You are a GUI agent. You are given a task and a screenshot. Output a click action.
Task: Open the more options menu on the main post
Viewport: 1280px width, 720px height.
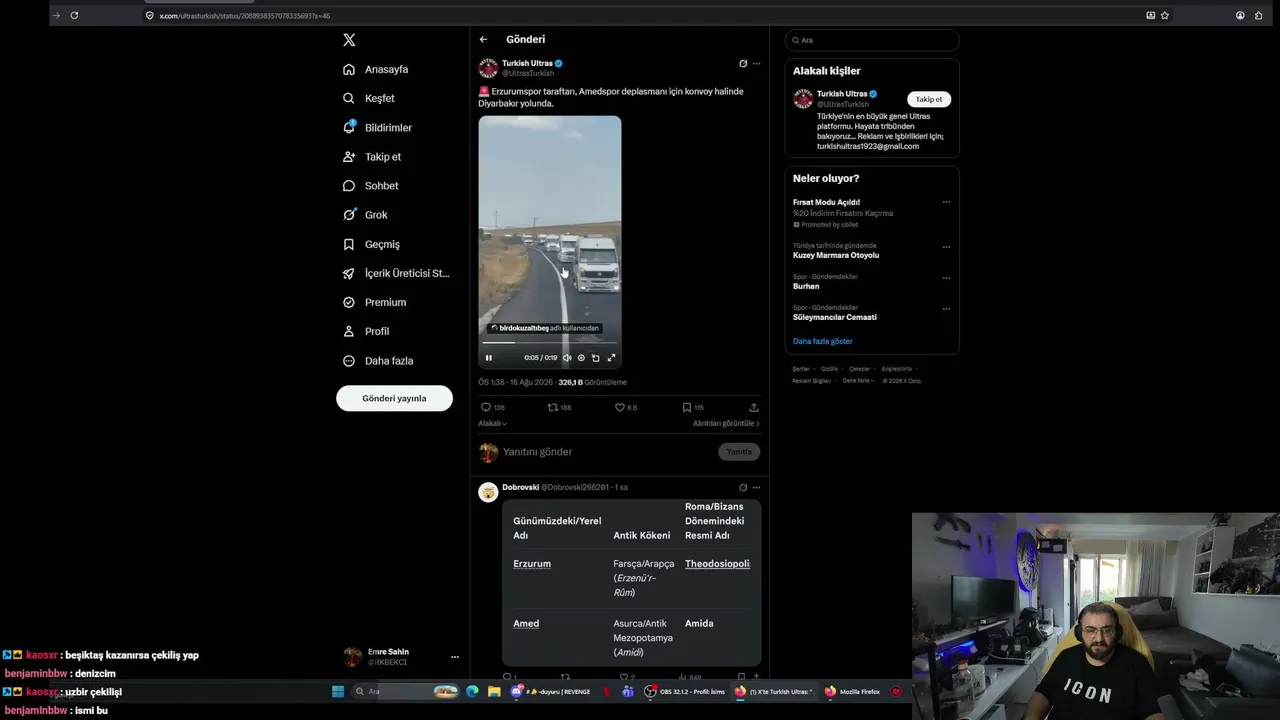click(x=756, y=63)
